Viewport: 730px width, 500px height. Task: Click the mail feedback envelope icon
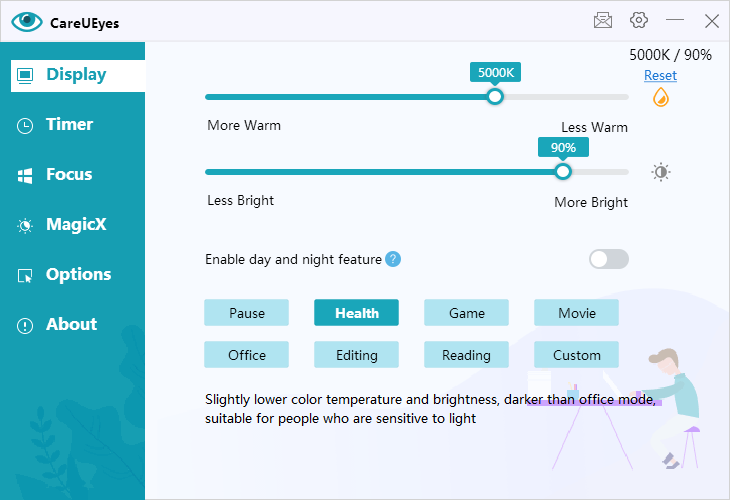[x=603, y=20]
